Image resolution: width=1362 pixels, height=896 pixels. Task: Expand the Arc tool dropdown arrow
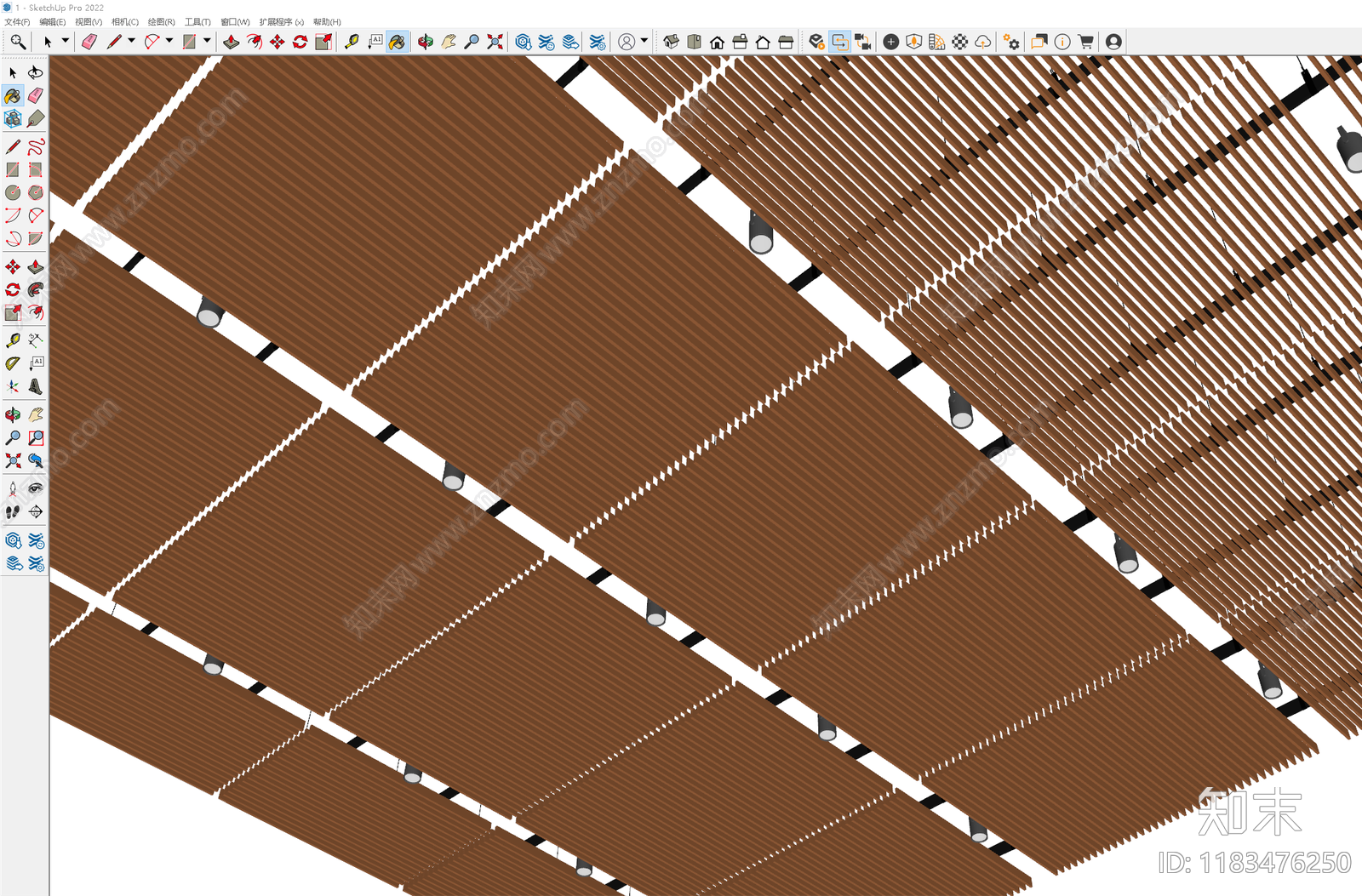169,41
